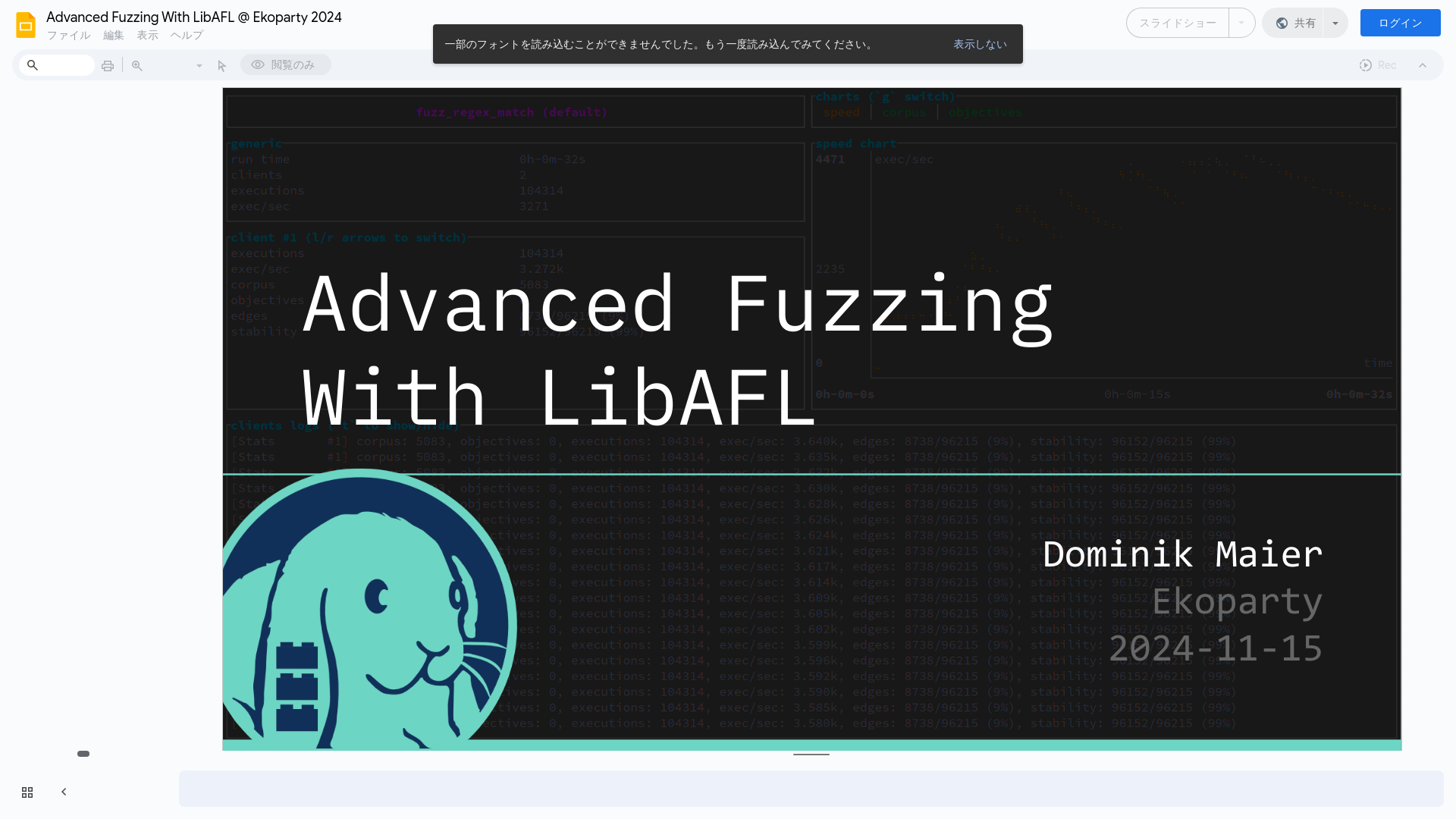Screen dimensions: 1456x819
Task: Open the ファイル menu
Action: pyautogui.click(x=68, y=36)
